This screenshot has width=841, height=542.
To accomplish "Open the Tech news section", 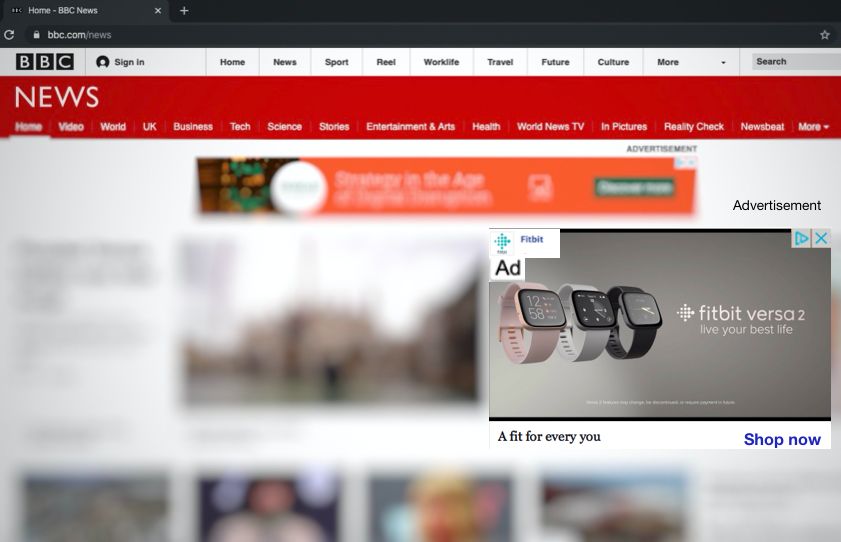I will point(240,127).
